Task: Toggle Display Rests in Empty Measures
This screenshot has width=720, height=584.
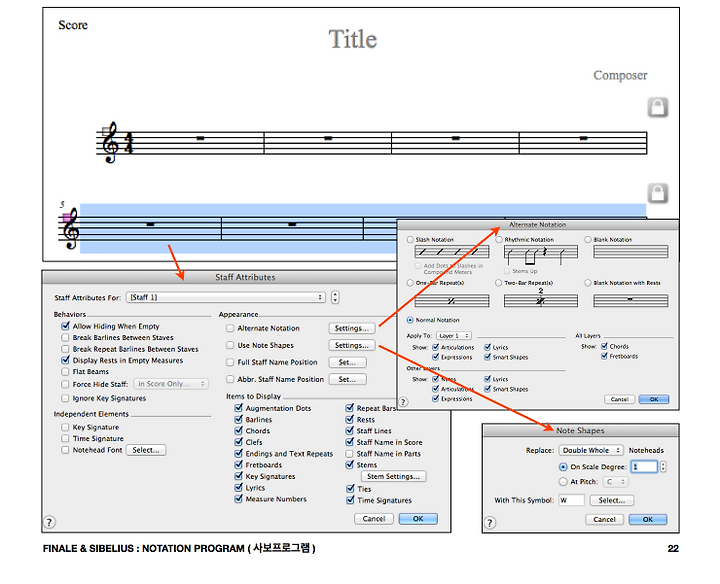Action: click(65, 360)
